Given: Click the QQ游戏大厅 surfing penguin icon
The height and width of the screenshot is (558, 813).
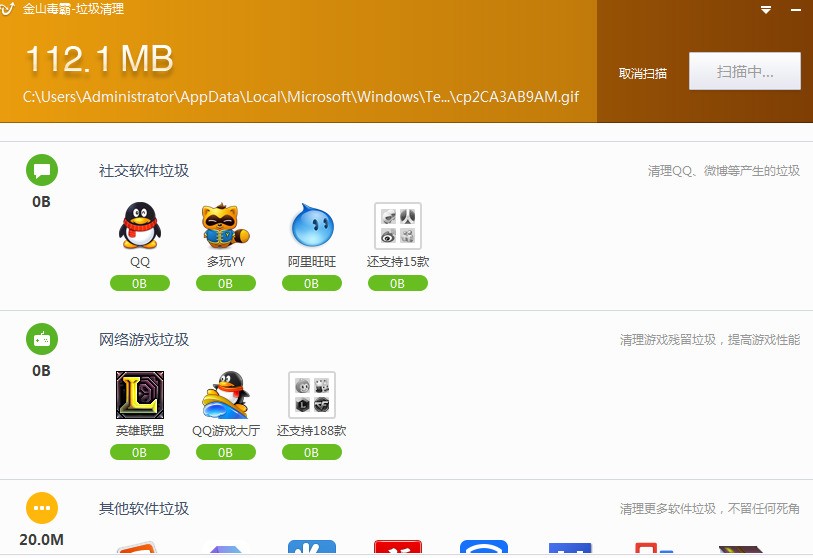Looking at the screenshot, I should pyautogui.click(x=226, y=395).
